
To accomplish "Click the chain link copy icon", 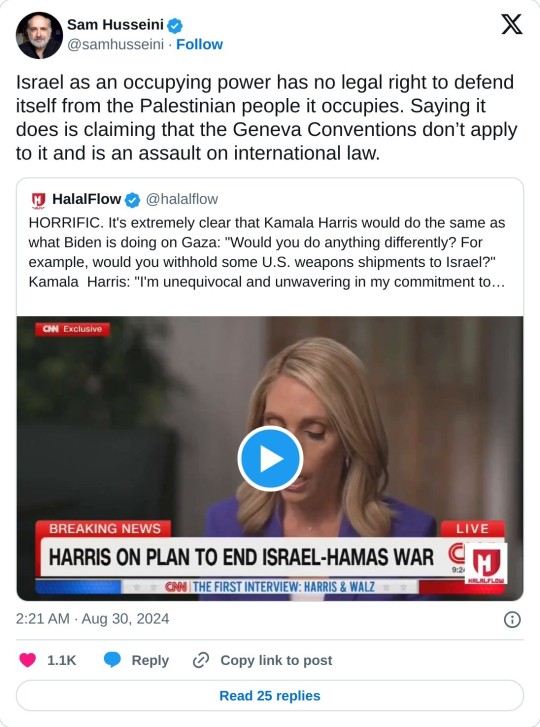I will [201, 660].
